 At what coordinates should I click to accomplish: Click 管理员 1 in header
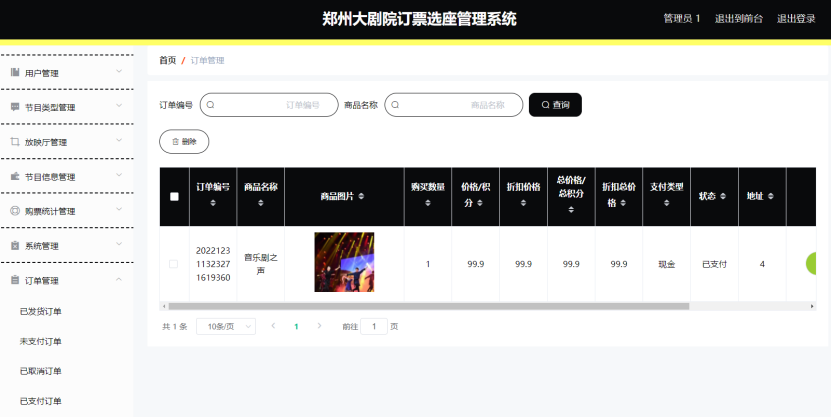pos(682,19)
